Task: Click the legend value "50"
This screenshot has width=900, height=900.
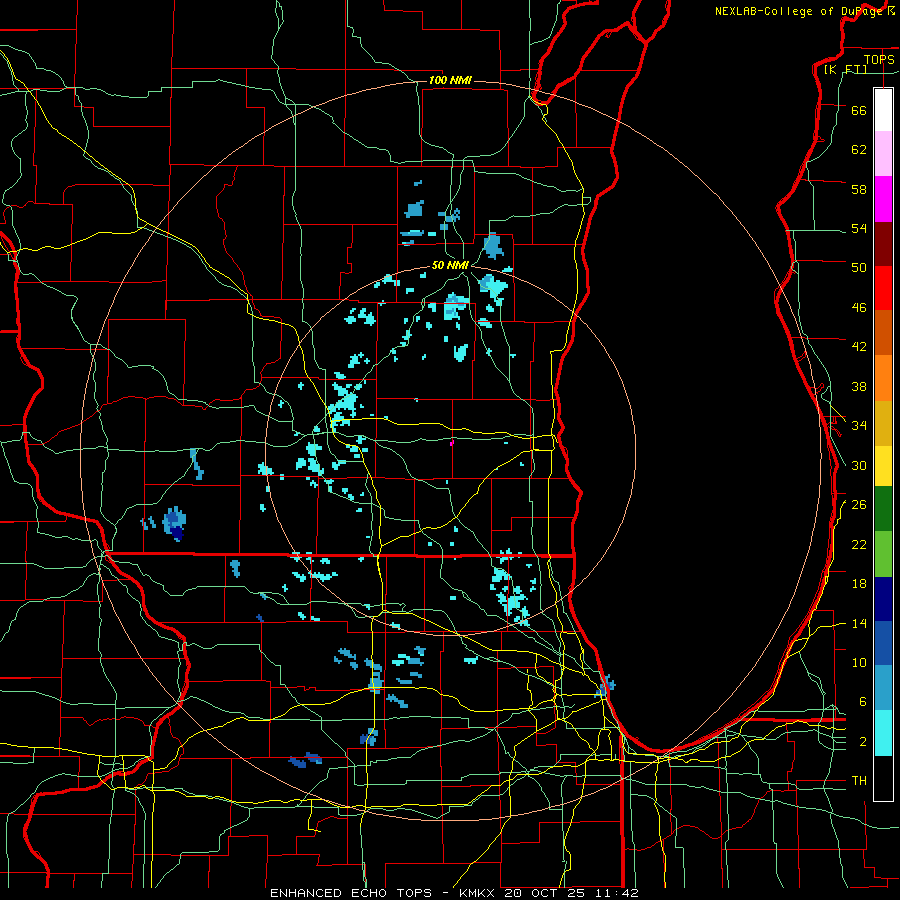Action: 859,268
